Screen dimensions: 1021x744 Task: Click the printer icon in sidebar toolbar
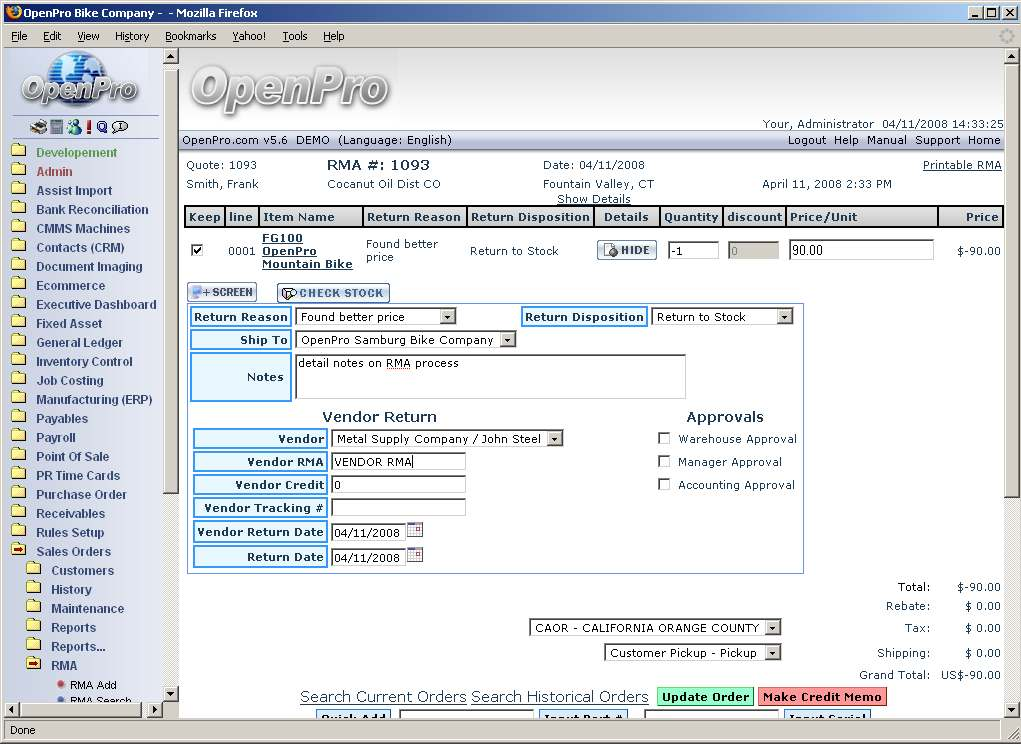click(38, 127)
